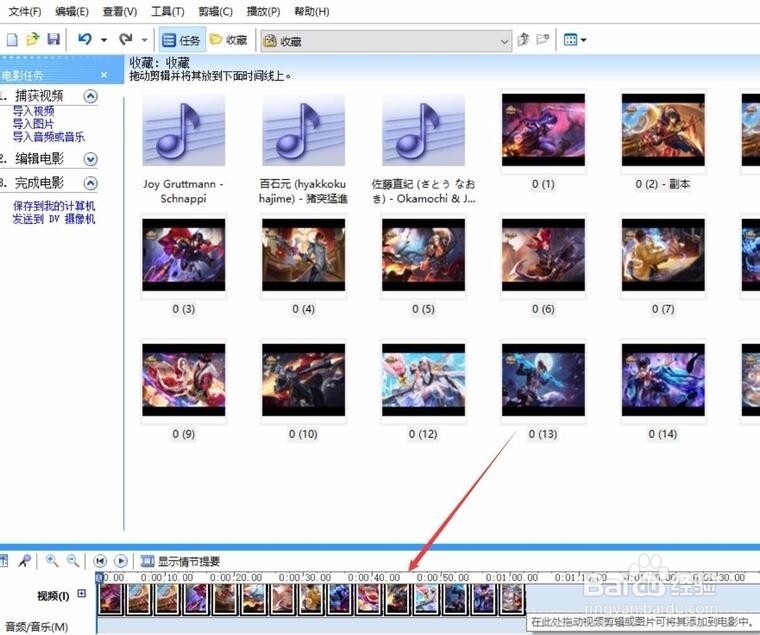Select the image clip 0 (5)
This screenshot has height=635, width=760.
(x=424, y=255)
